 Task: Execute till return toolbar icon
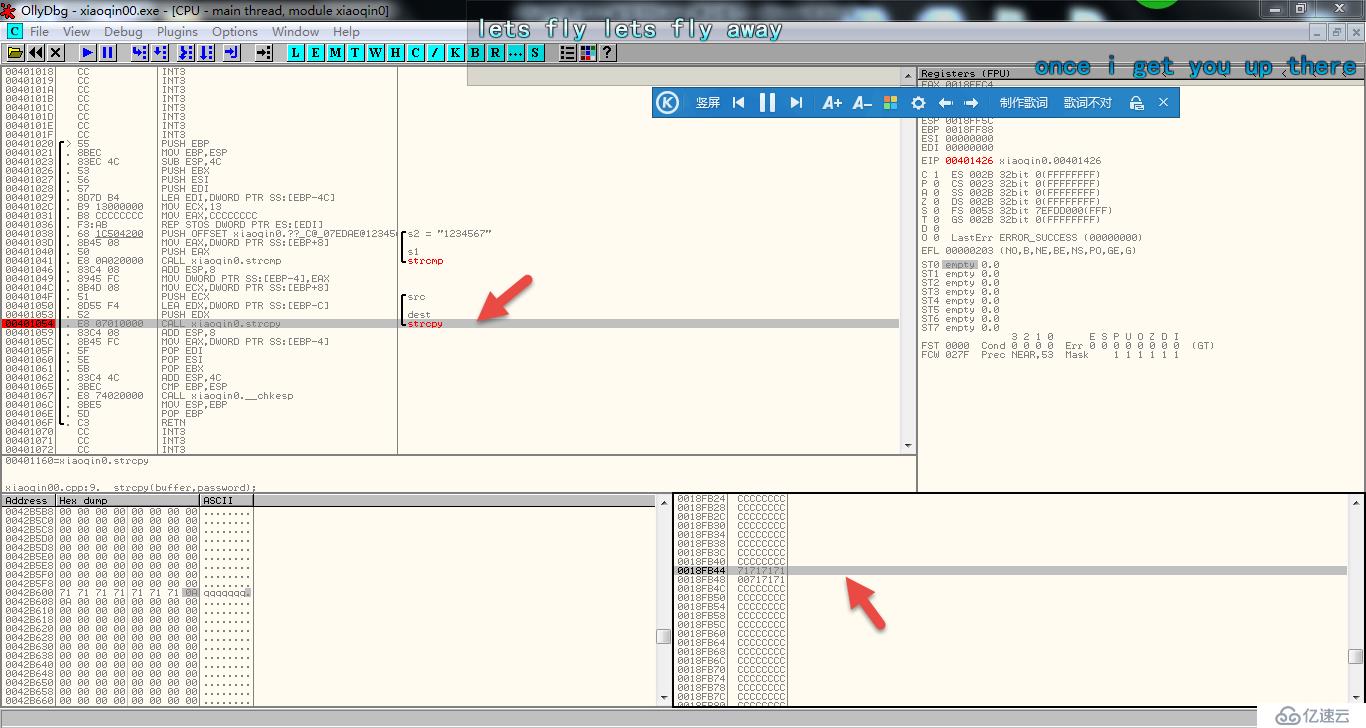(x=231, y=52)
